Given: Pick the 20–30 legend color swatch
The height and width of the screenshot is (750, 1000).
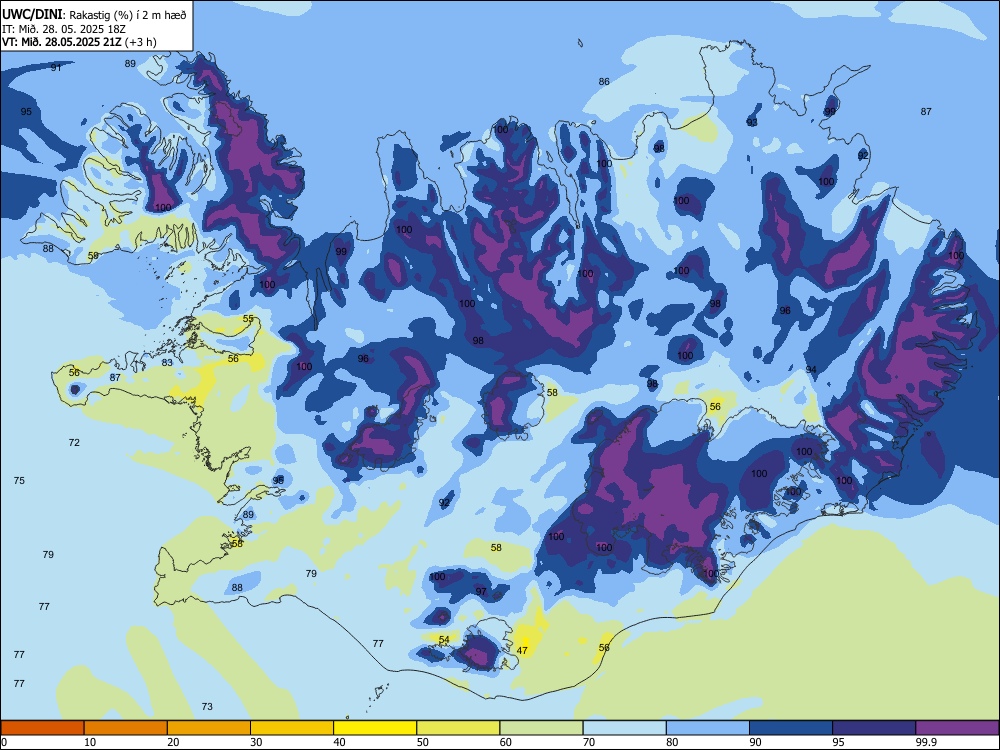Looking at the screenshot, I should click(x=209, y=728).
